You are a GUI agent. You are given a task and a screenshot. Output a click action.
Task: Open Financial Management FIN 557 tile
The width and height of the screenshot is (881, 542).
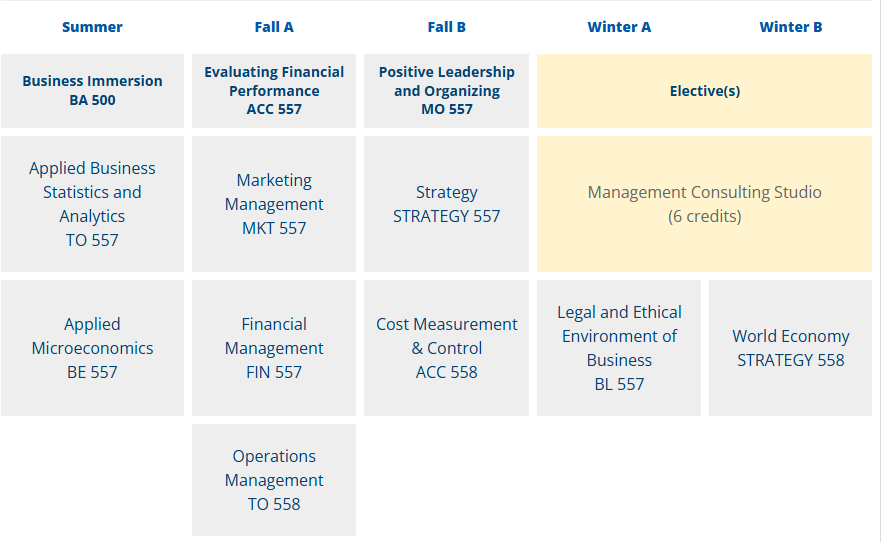coord(274,348)
